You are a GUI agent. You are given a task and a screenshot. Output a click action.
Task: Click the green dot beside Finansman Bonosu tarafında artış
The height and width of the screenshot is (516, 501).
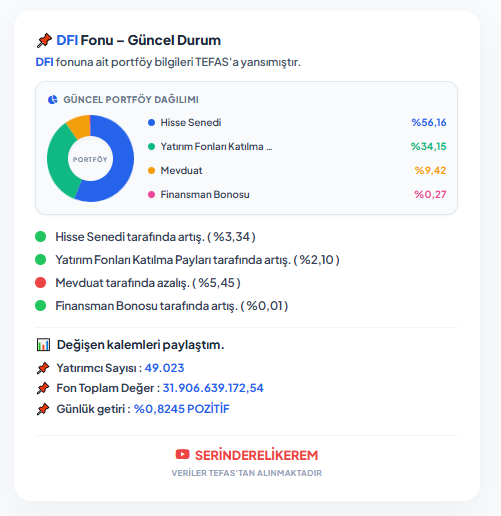pyautogui.click(x=41, y=306)
